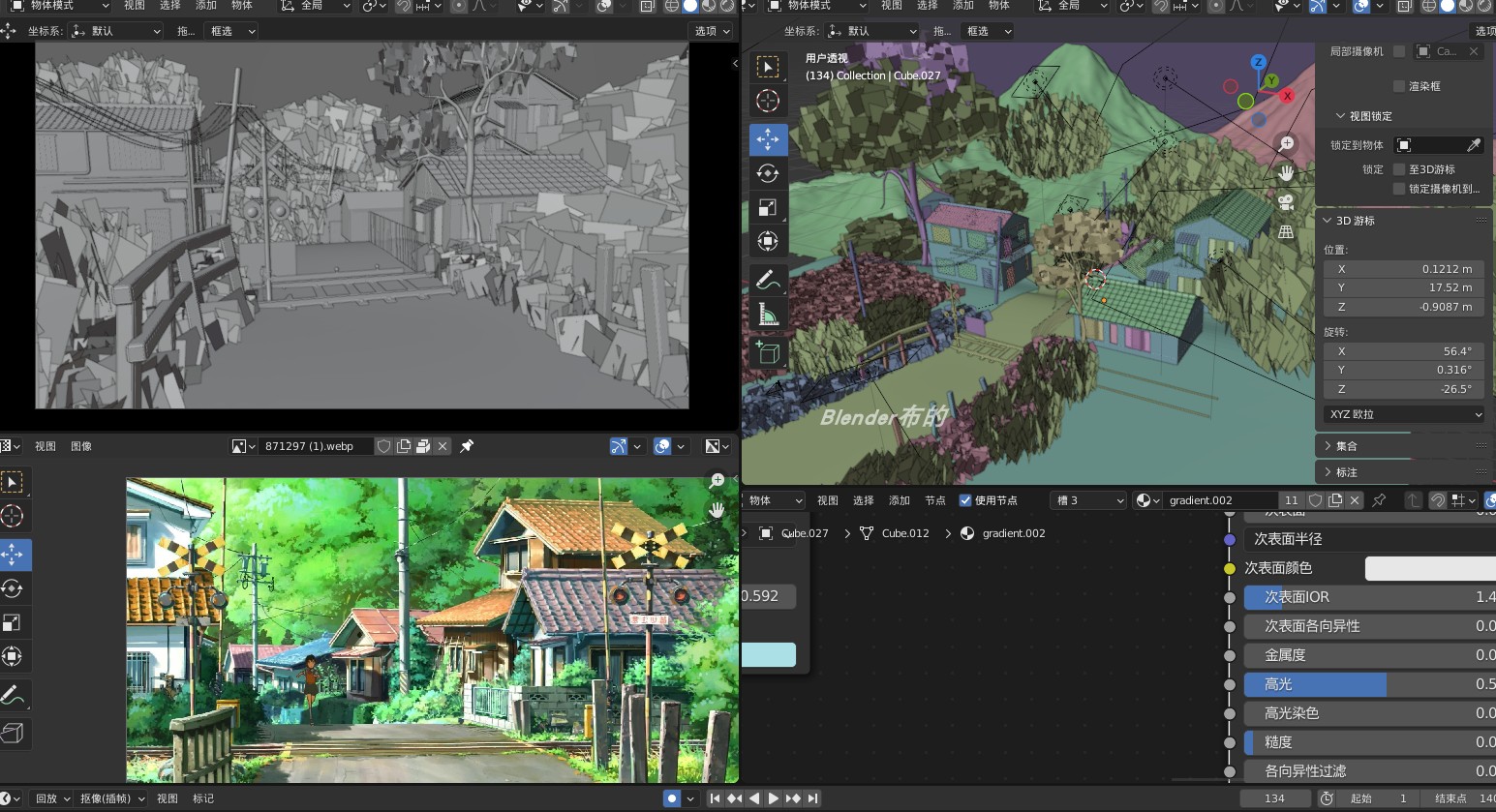Activate the Rotate tool in the right viewport
1496x812 pixels.
click(x=768, y=173)
